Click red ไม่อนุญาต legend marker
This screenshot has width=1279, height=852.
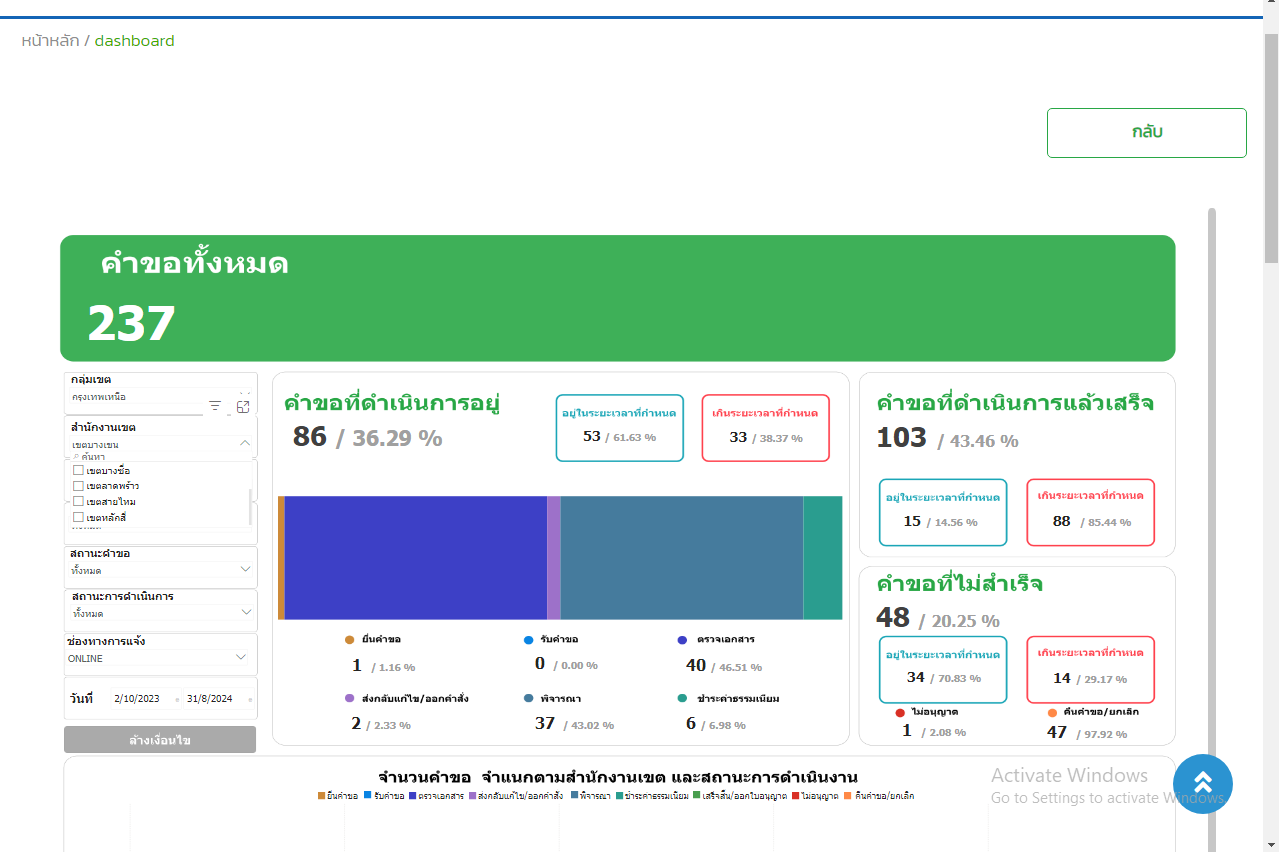(900, 713)
